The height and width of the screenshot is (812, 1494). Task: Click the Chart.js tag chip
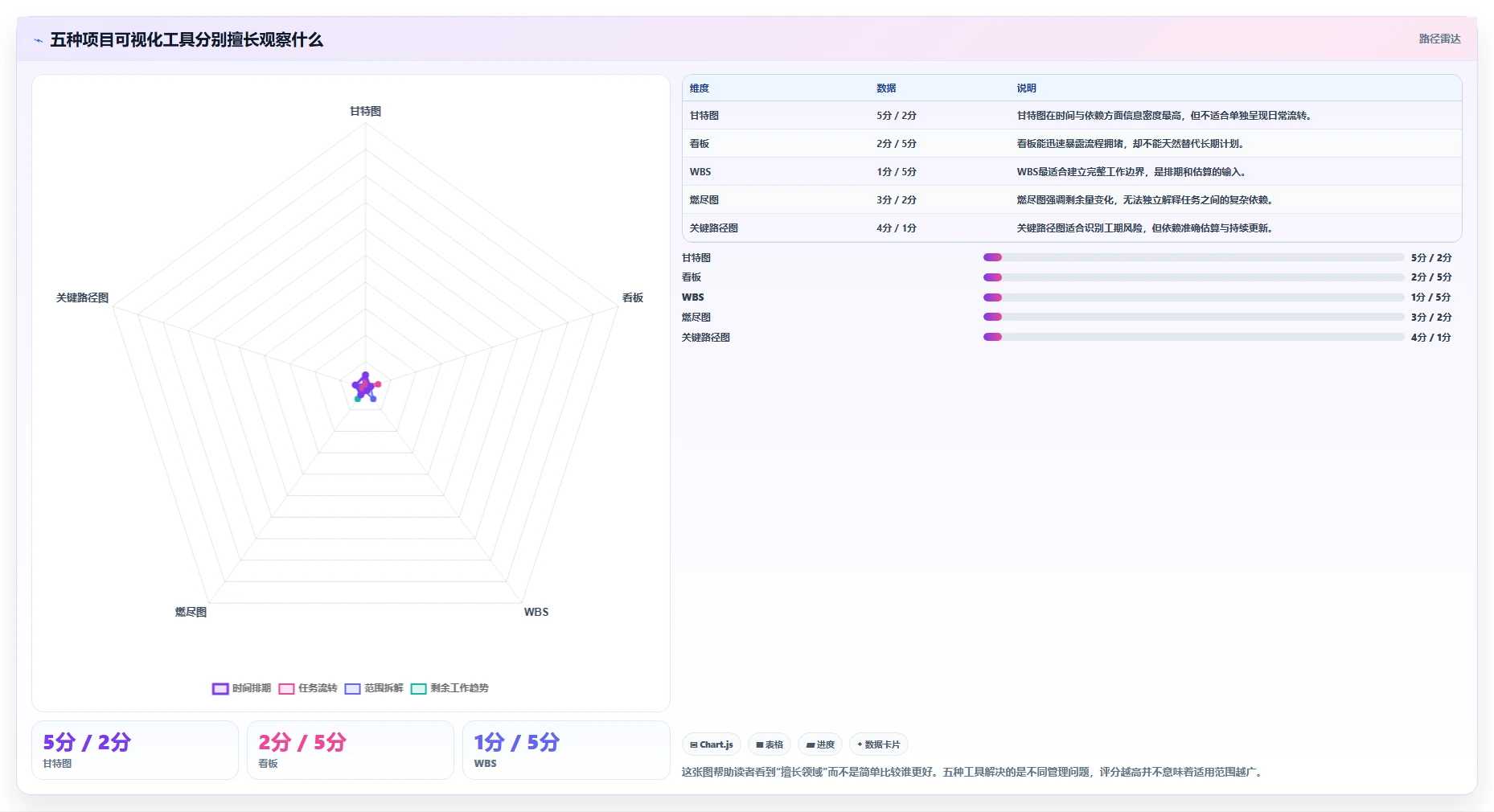coord(712,744)
